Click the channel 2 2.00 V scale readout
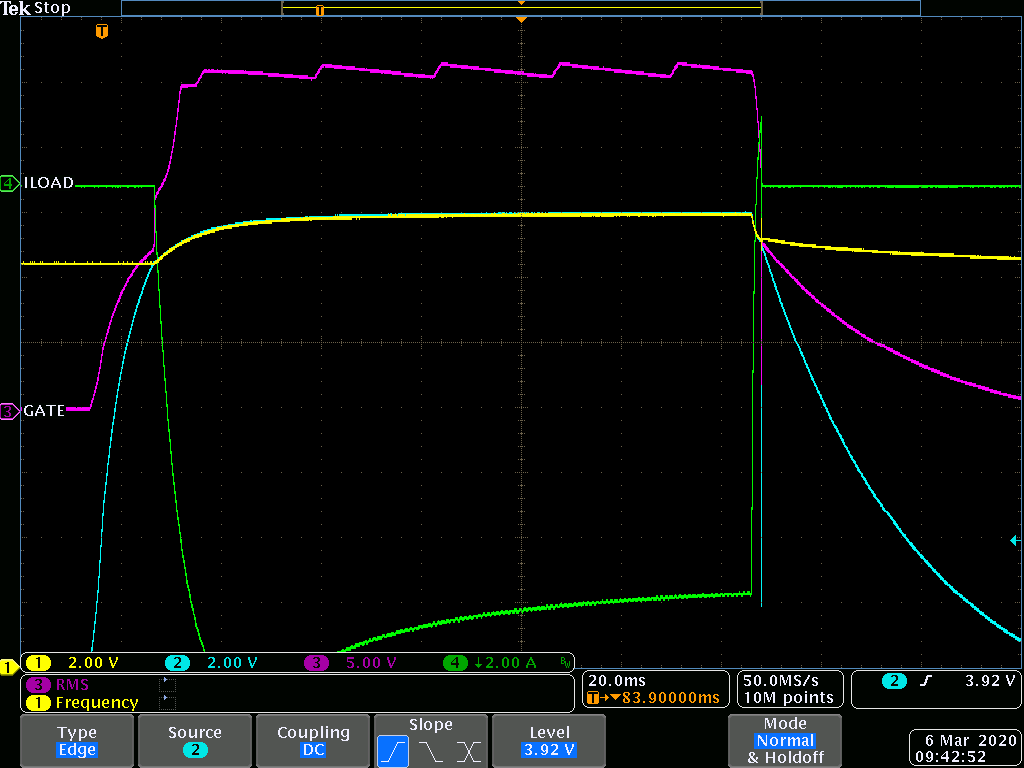Image resolution: width=1024 pixels, height=768 pixels. tap(232, 663)
